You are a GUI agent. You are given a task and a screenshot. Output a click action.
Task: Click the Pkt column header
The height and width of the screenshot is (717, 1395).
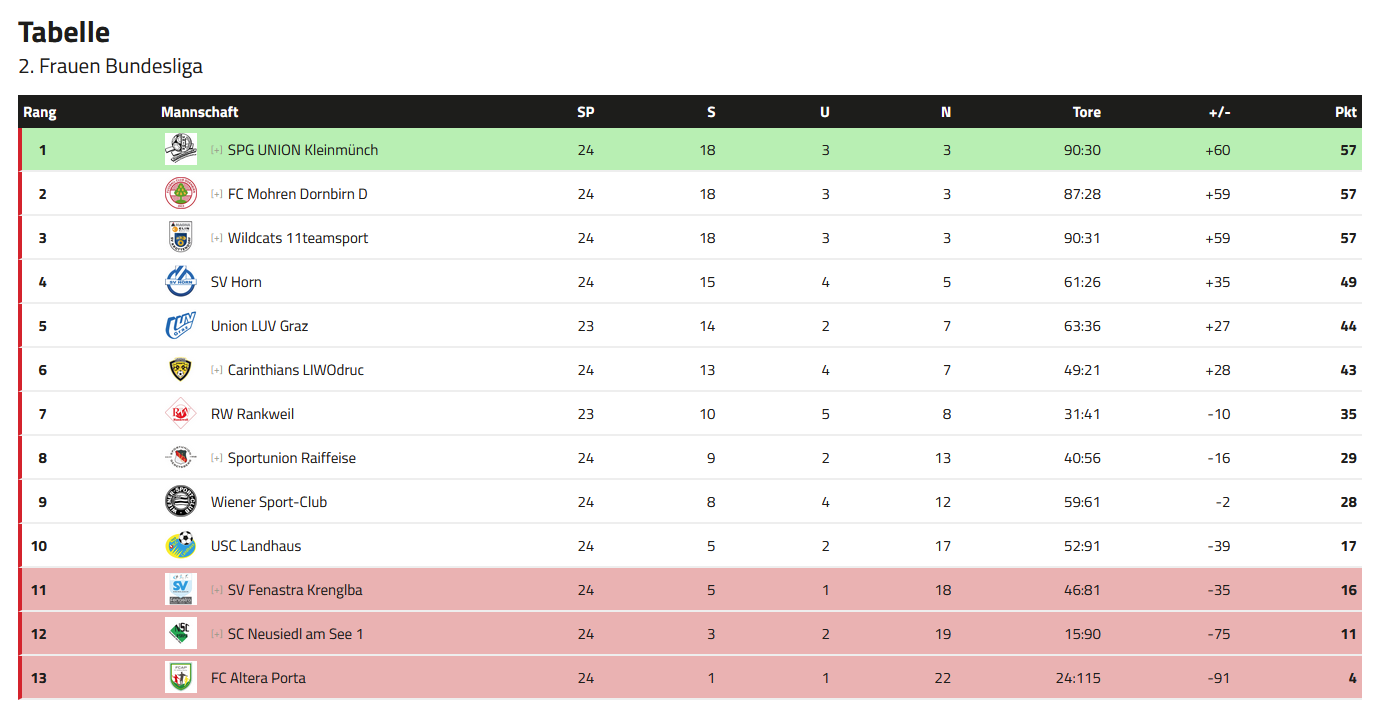pos(1346,112)
